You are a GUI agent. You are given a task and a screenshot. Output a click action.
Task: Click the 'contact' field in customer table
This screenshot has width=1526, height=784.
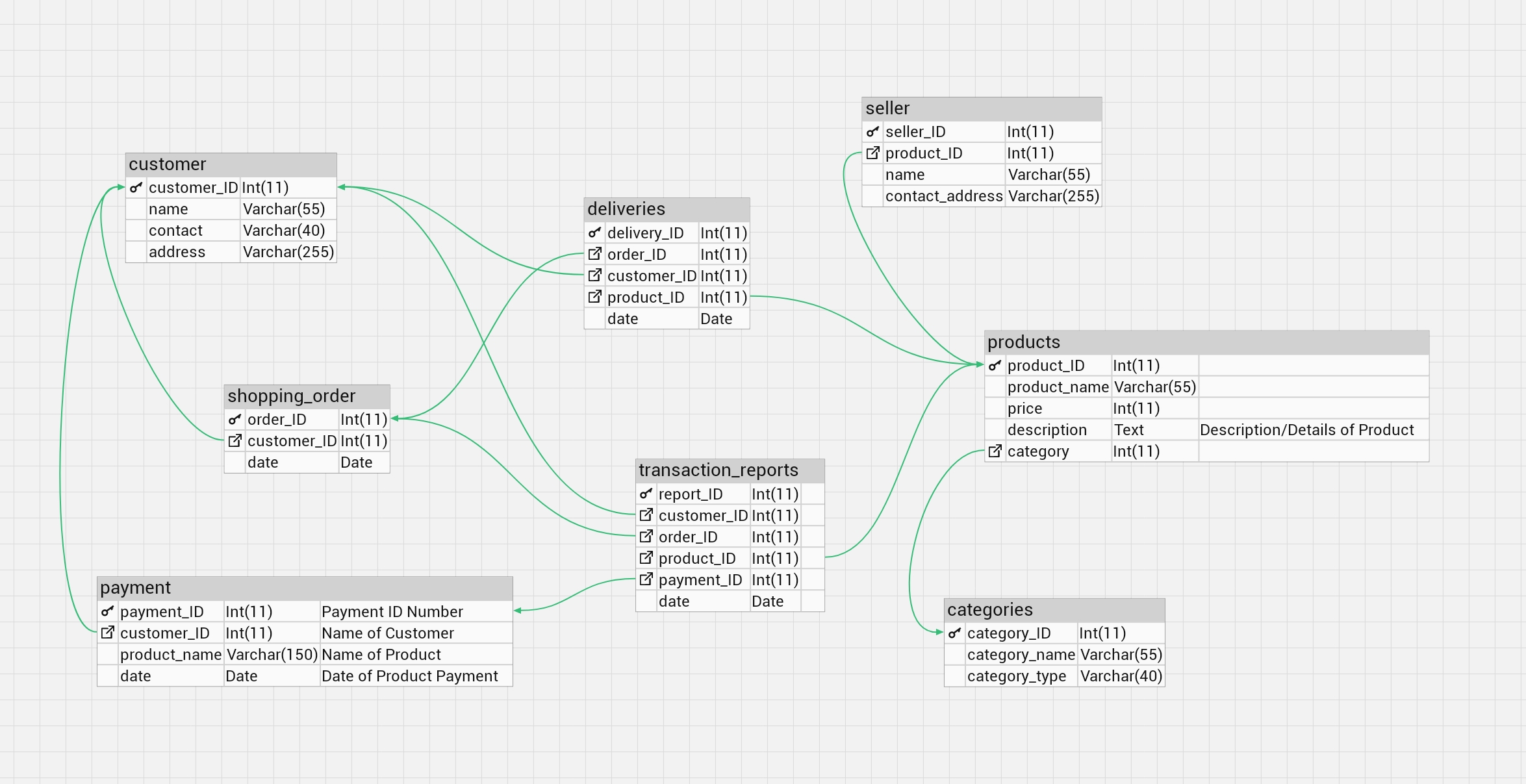[x=175, y=231]
